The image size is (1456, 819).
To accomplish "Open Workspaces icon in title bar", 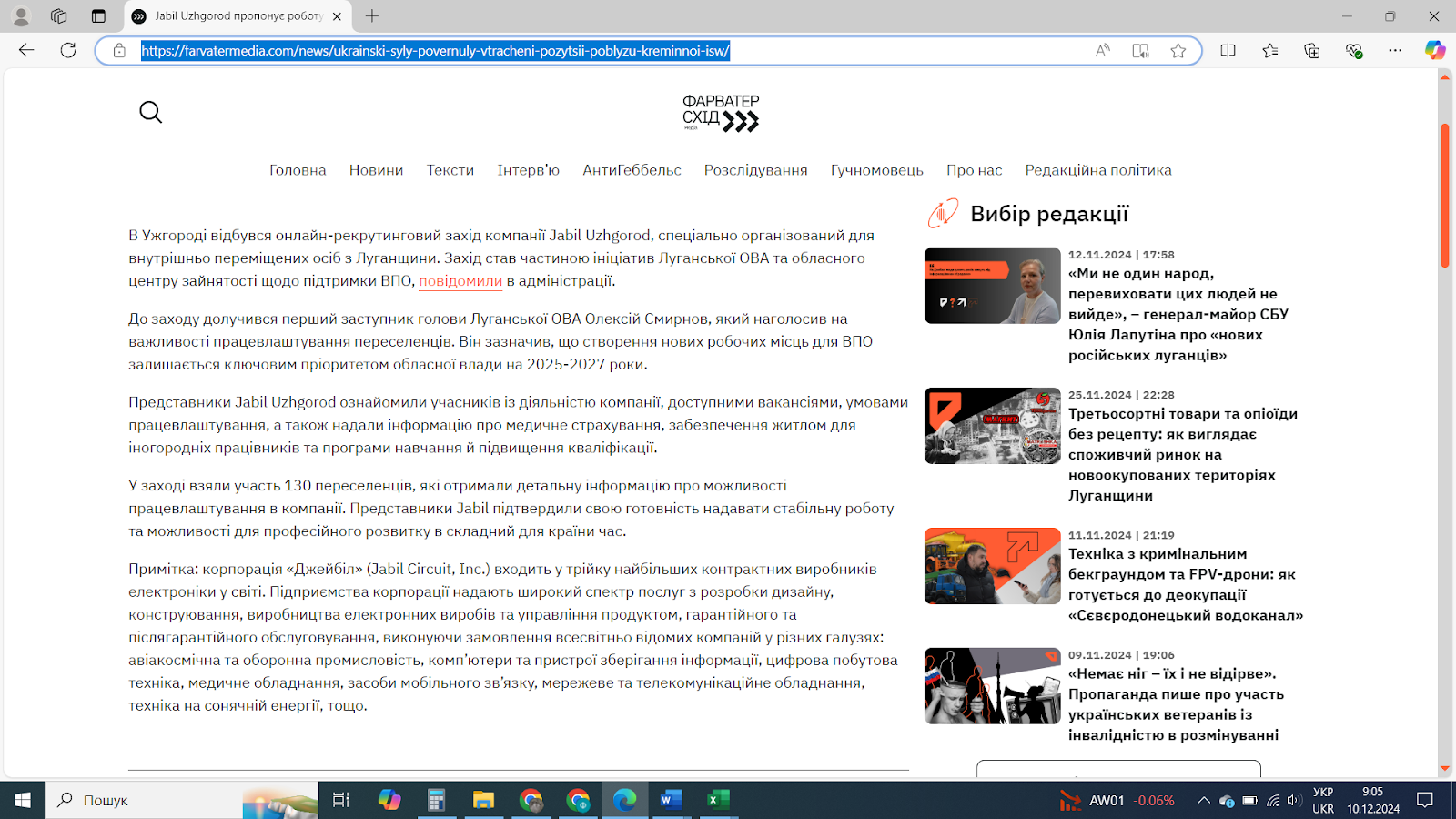I will click(x=59, y=16).
